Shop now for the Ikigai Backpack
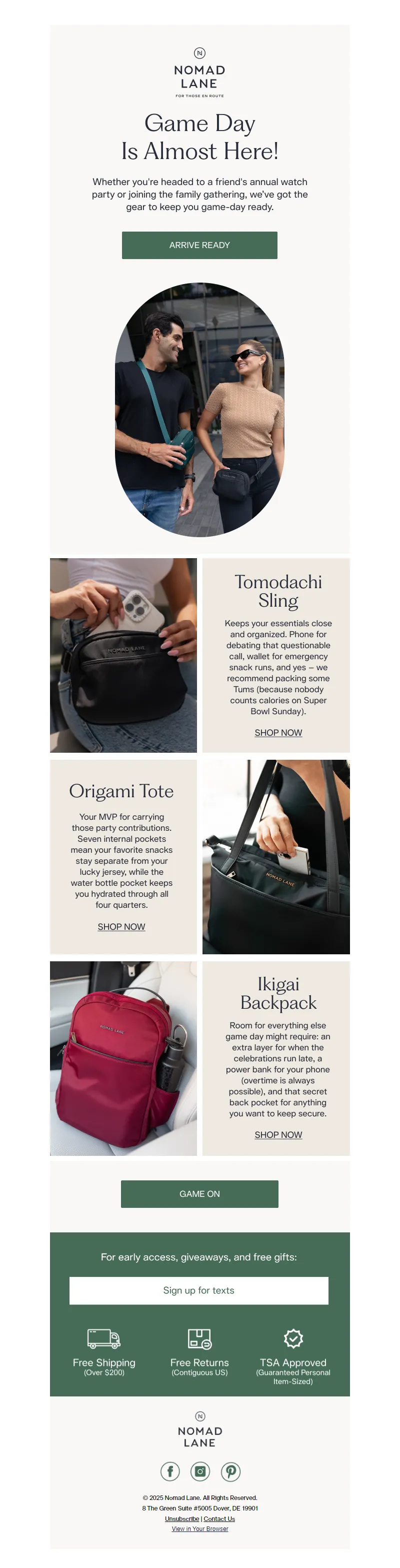The width and height of the screenshot is (400, 1568). click(278, 1135)
